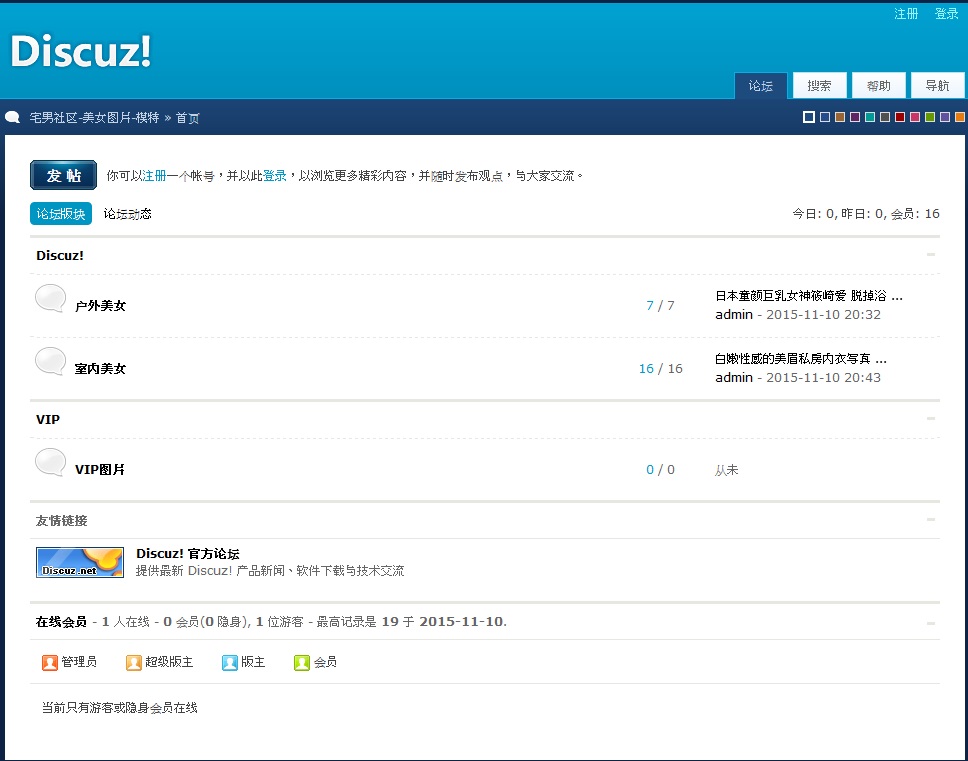The height and width of the screenshot is (761, 968).
Task: Open the Discuz! category title link
Action: coord(60,256)
